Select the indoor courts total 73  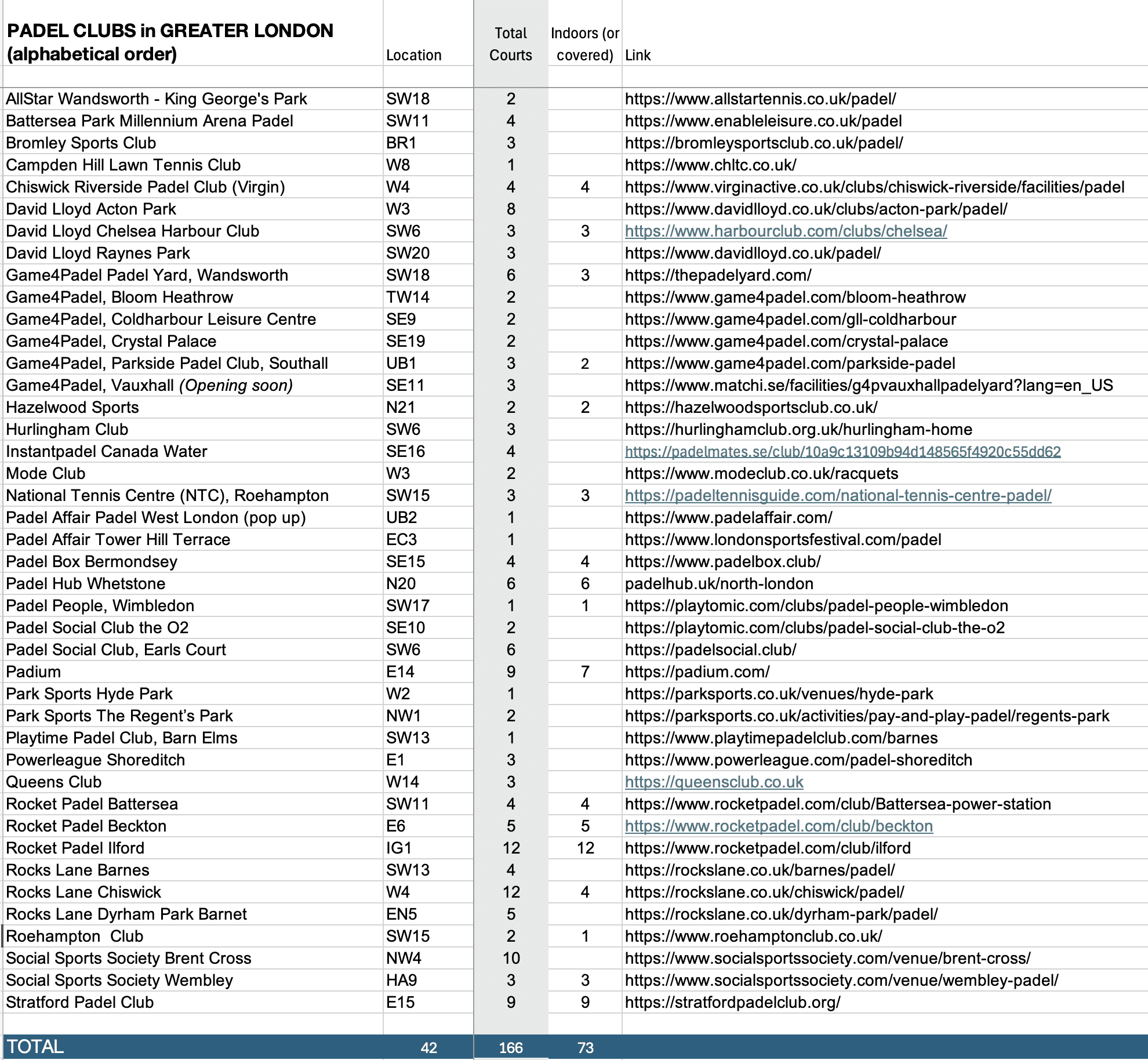[x=585, y=1048]
